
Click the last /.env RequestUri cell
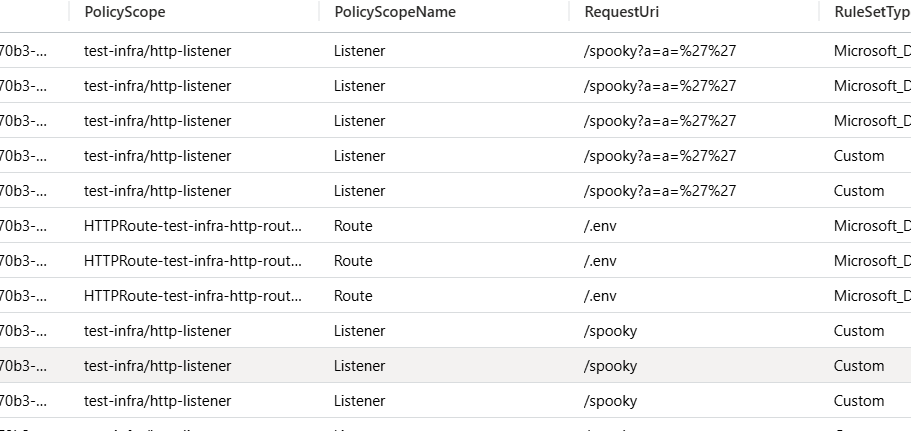[600, 296]
